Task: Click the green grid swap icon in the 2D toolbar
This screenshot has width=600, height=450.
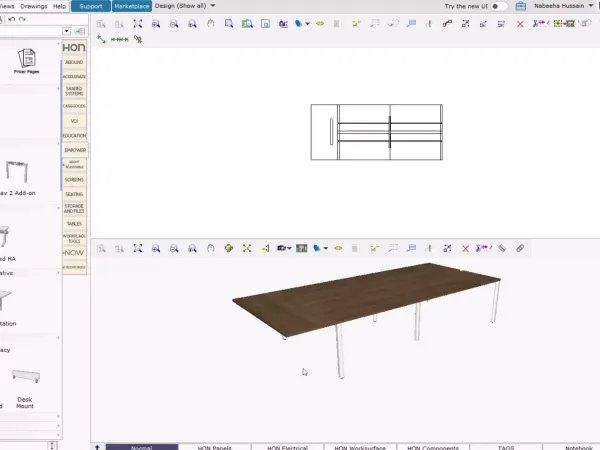Action: [564, 24]
